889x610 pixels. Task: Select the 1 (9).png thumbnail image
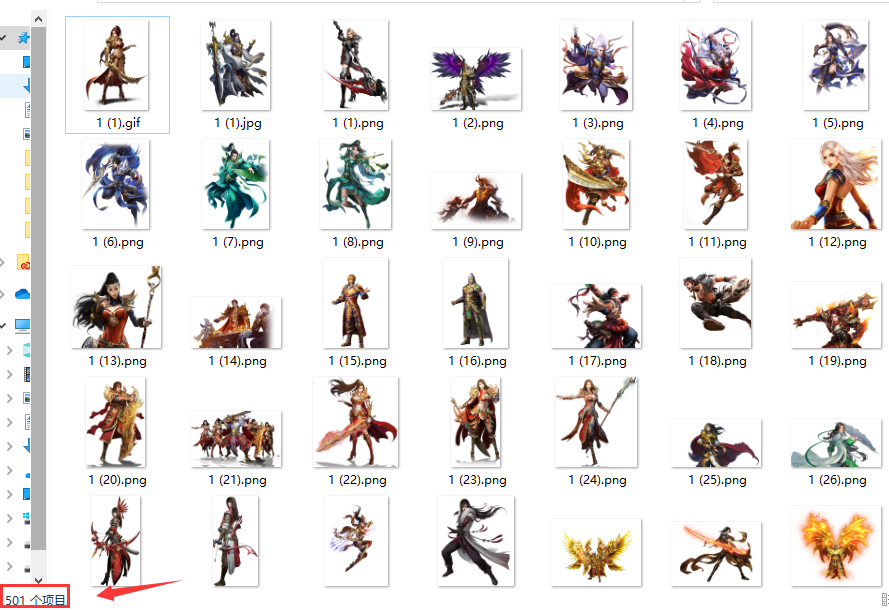476,201
